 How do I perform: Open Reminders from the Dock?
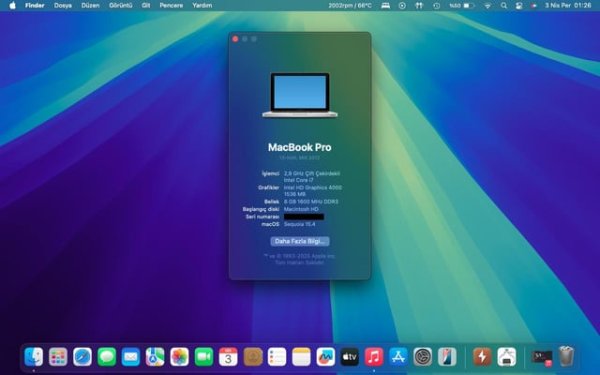pyautogui.click(x=277, y=357)
